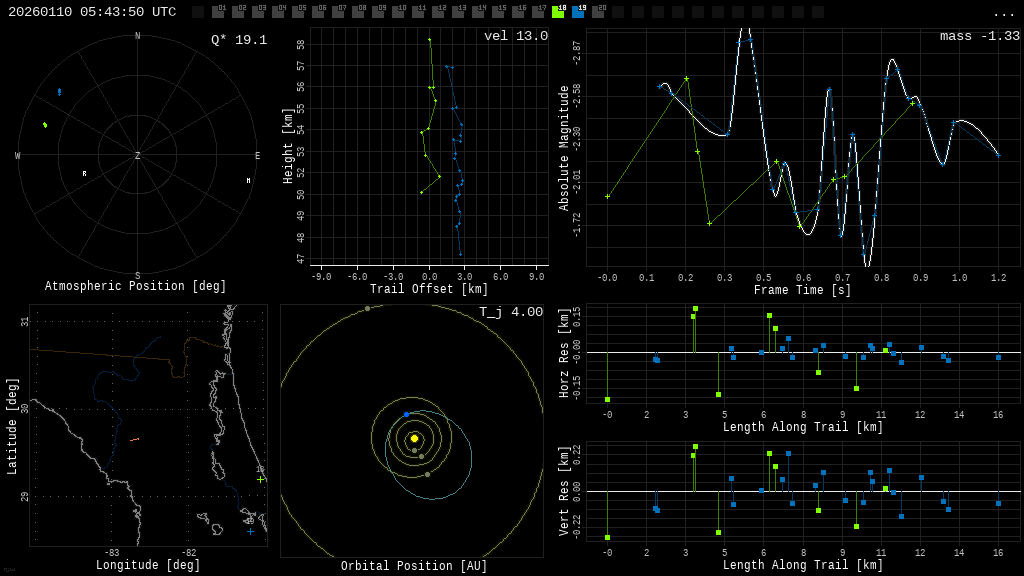Toggle the green station 18 box
The width and height of the screenshot is (1024, 576).
pos(558,12)
